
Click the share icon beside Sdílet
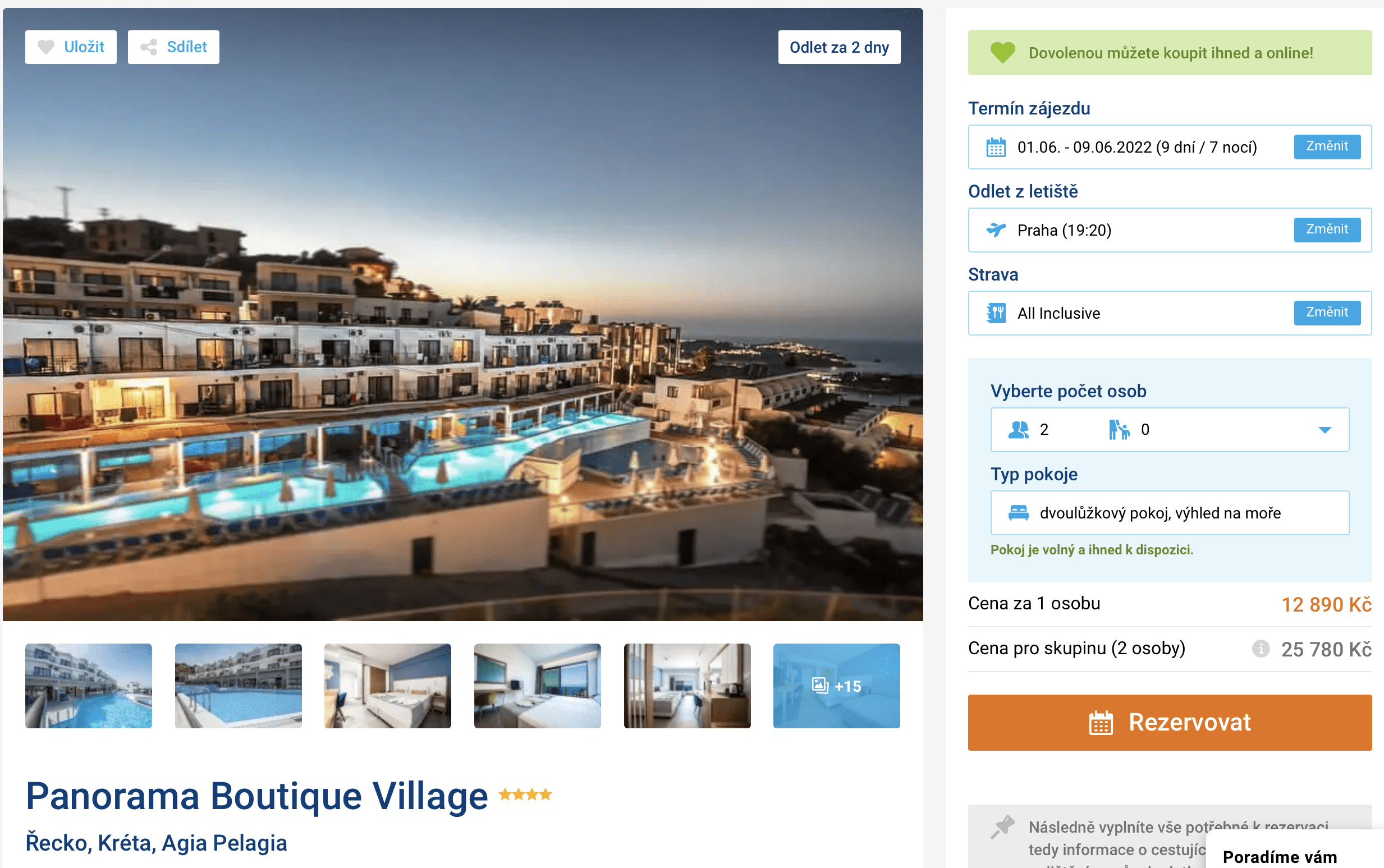pyautogui.click(x=149, y=47)
